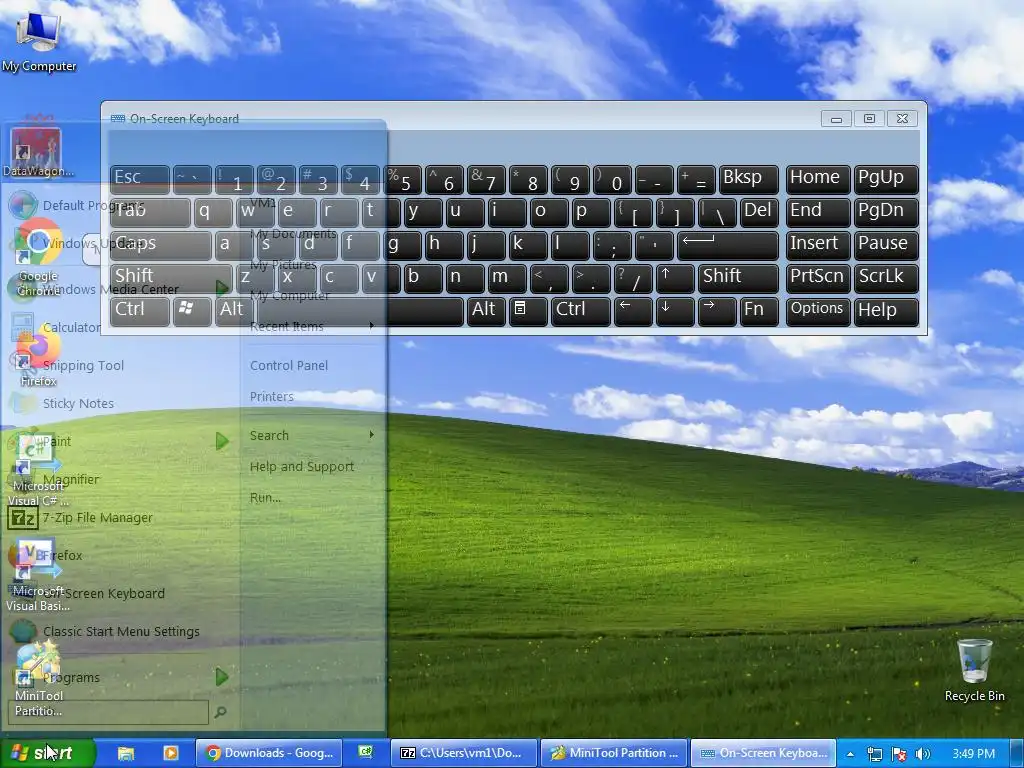Switch to On-Screen Keyboard taskbar button
The image size is (1024, 768).
763,753
